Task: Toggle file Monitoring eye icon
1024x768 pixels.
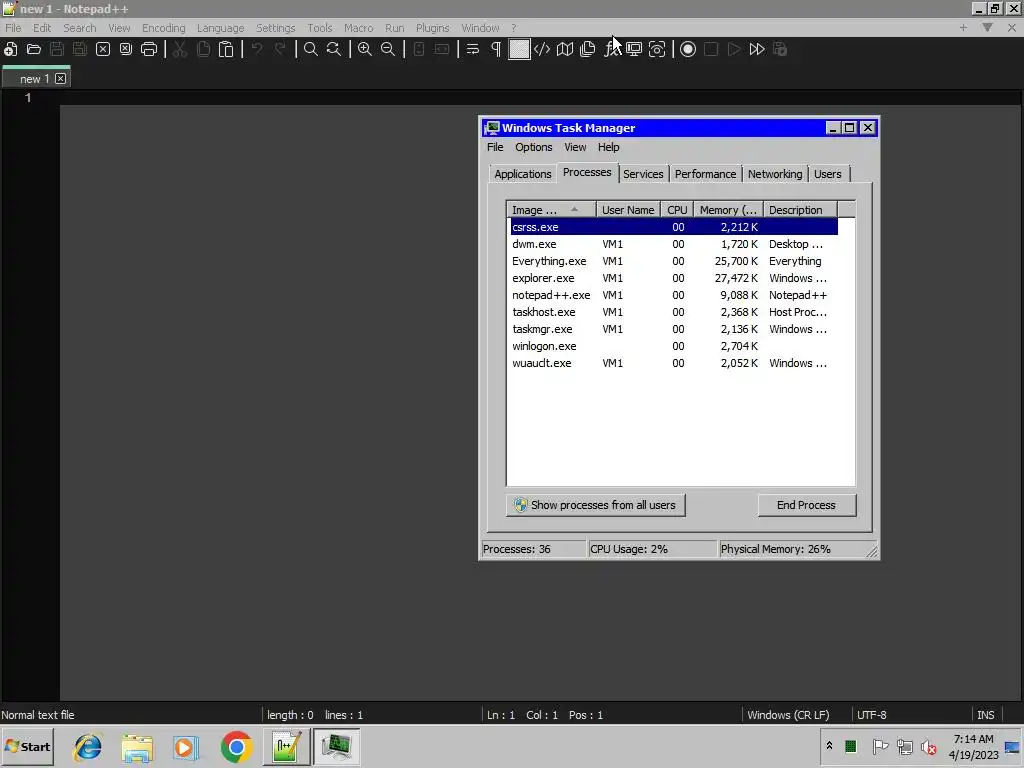Action: 657,49
